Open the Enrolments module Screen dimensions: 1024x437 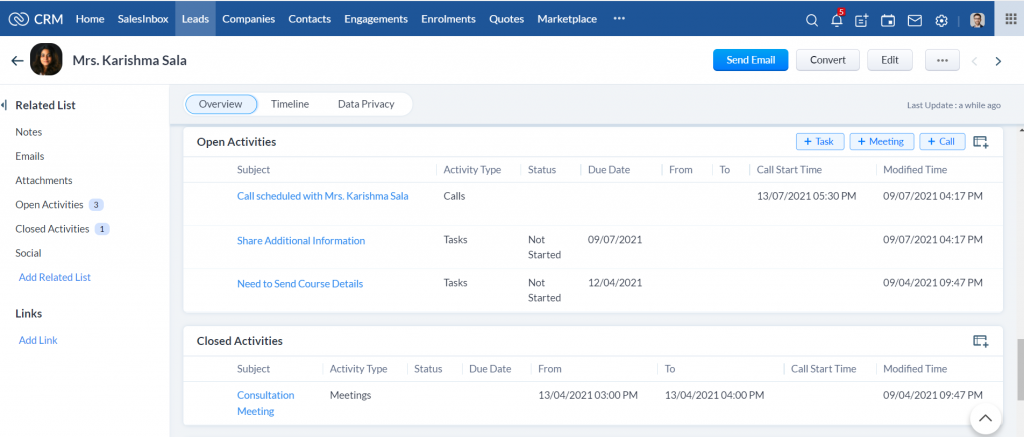click(449, 19)
